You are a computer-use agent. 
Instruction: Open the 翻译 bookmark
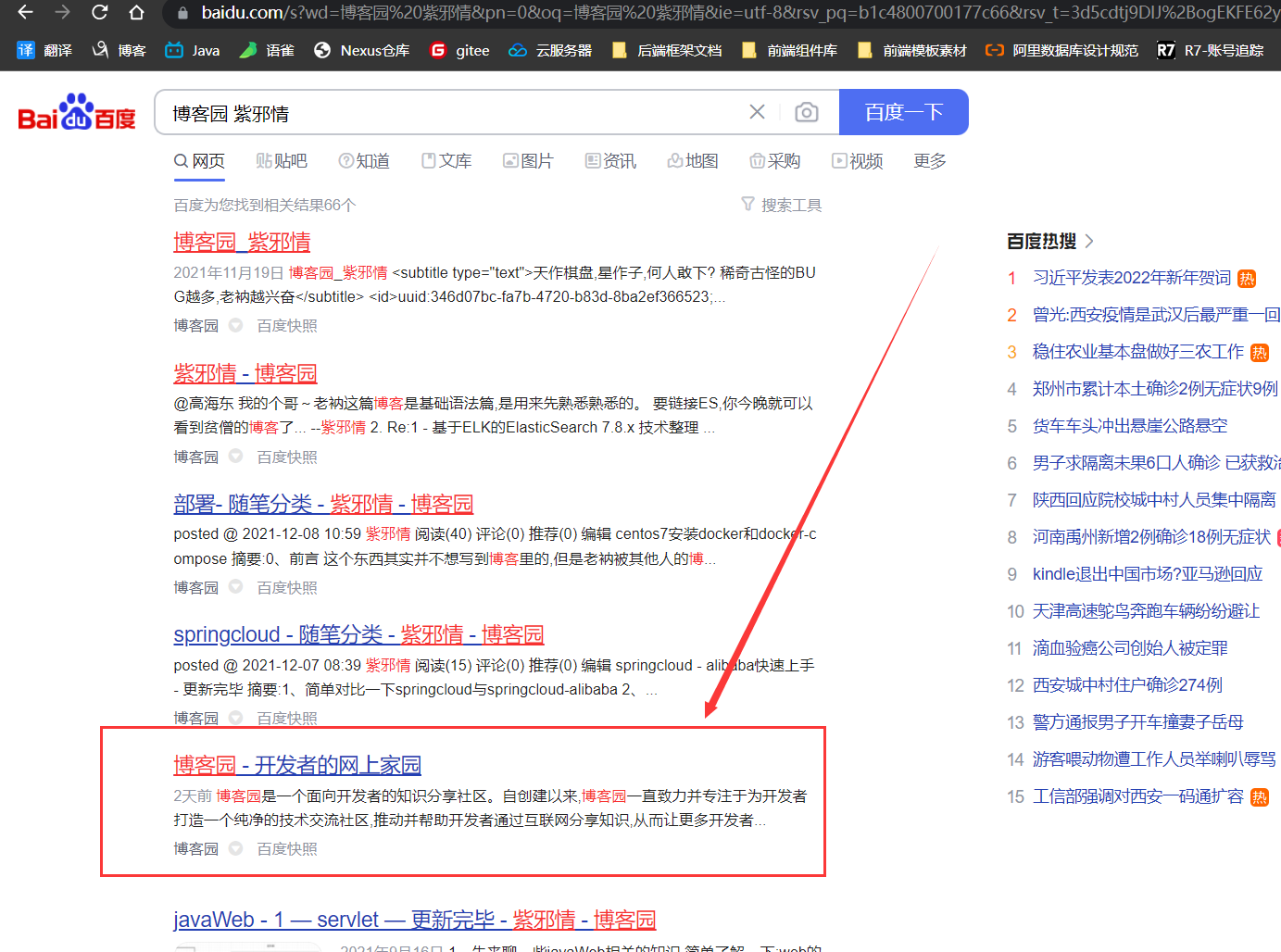(x=44, y=50)
